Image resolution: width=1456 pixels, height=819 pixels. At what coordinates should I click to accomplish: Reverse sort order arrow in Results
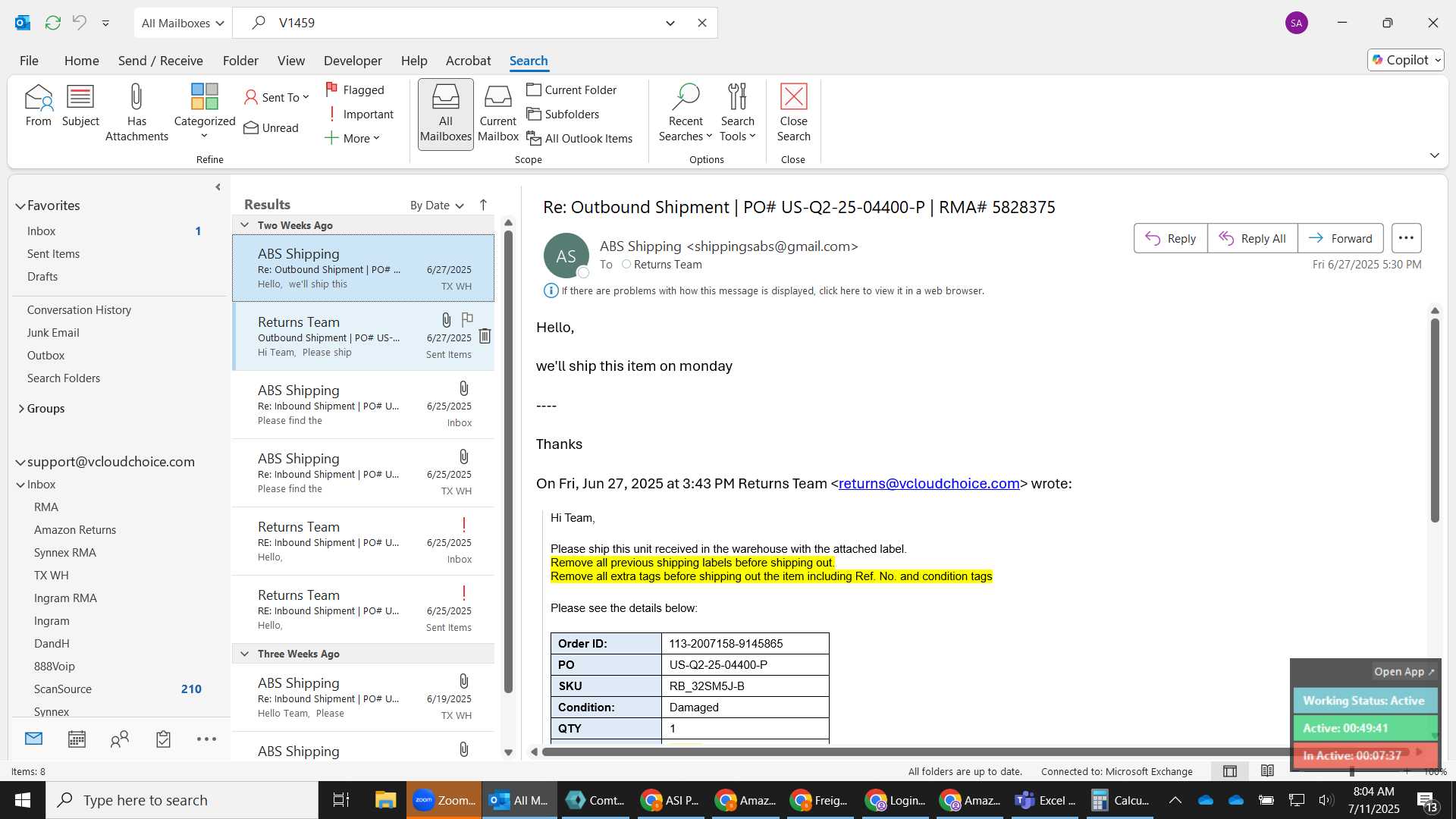coord(483,205)
